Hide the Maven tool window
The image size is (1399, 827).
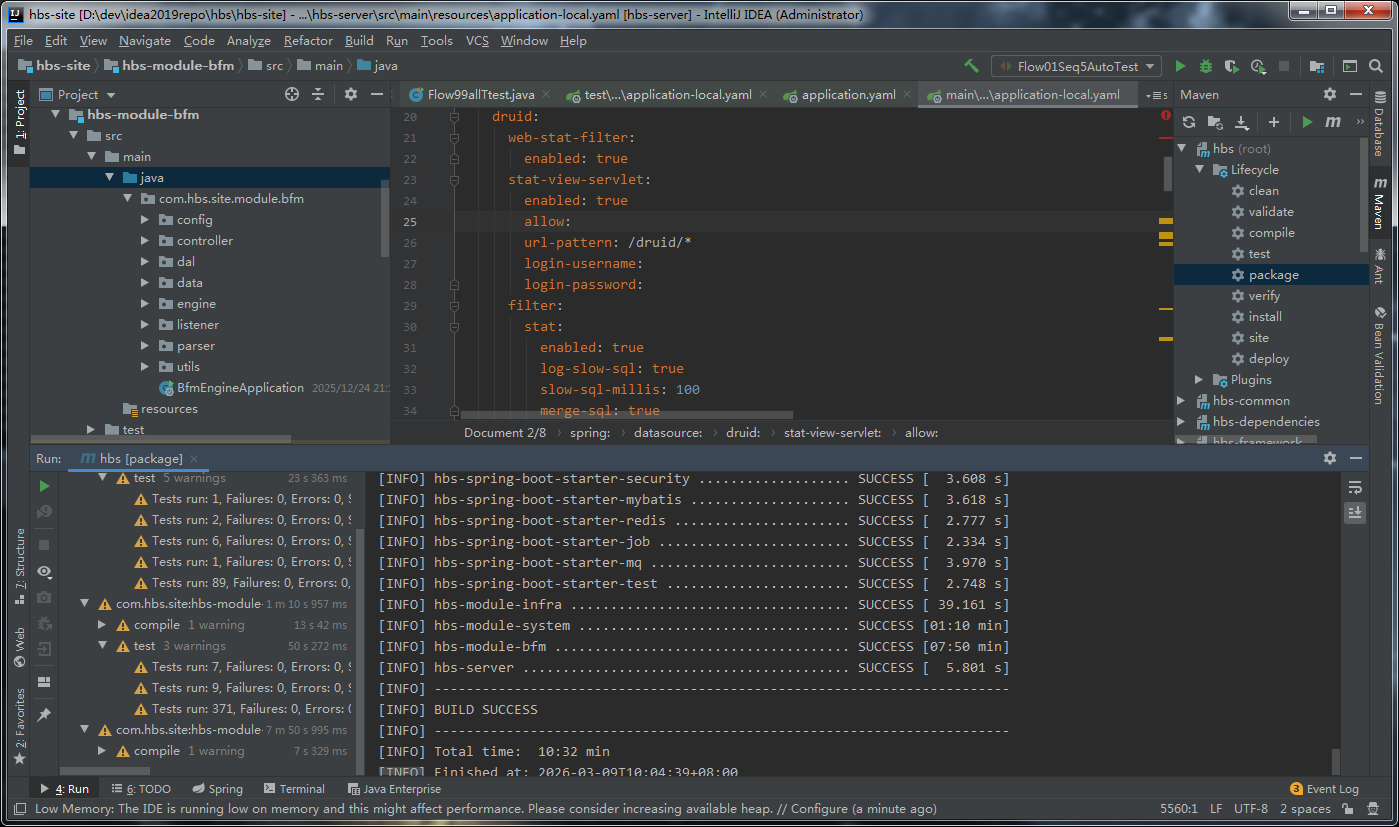coord(1356,94)
